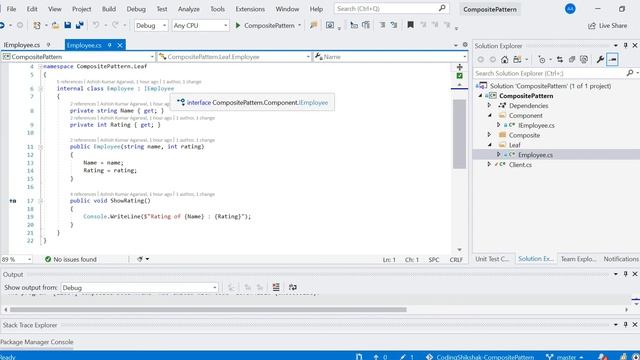Open the Name member dropdown
Image resolution: width=640 pixels, height=360 pixels.
coord(391,57)
